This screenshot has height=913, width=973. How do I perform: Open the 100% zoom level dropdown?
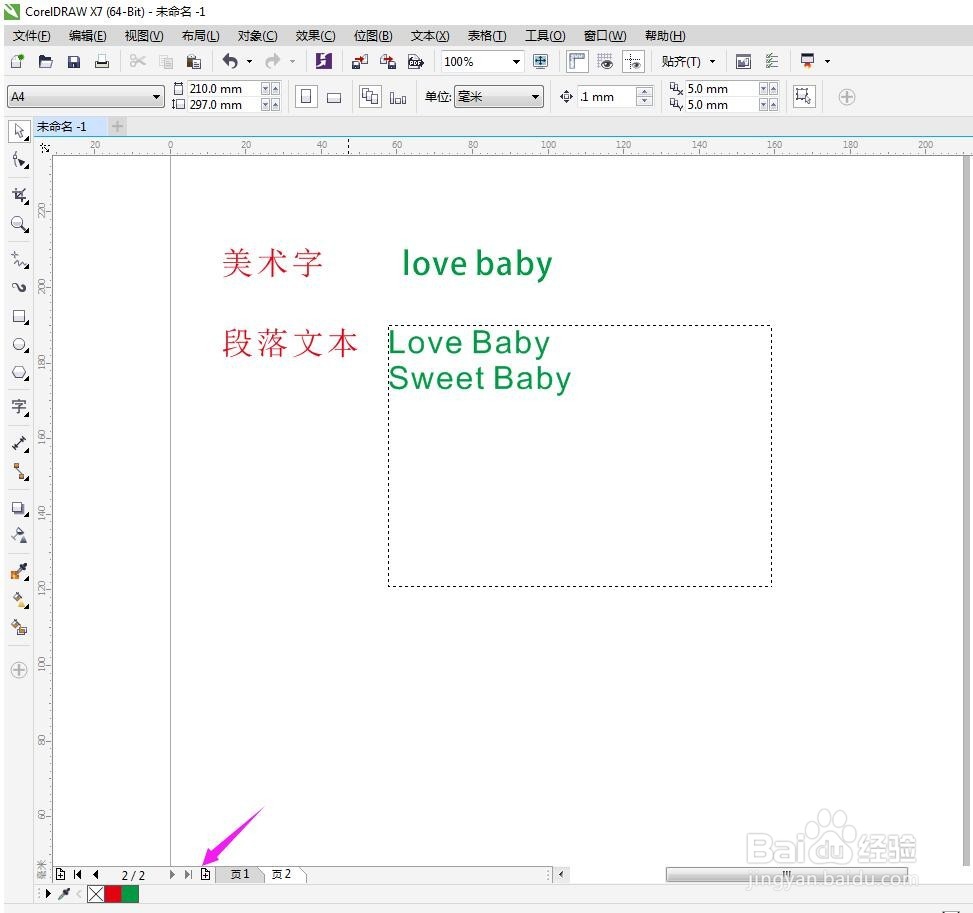click(516, 61)
